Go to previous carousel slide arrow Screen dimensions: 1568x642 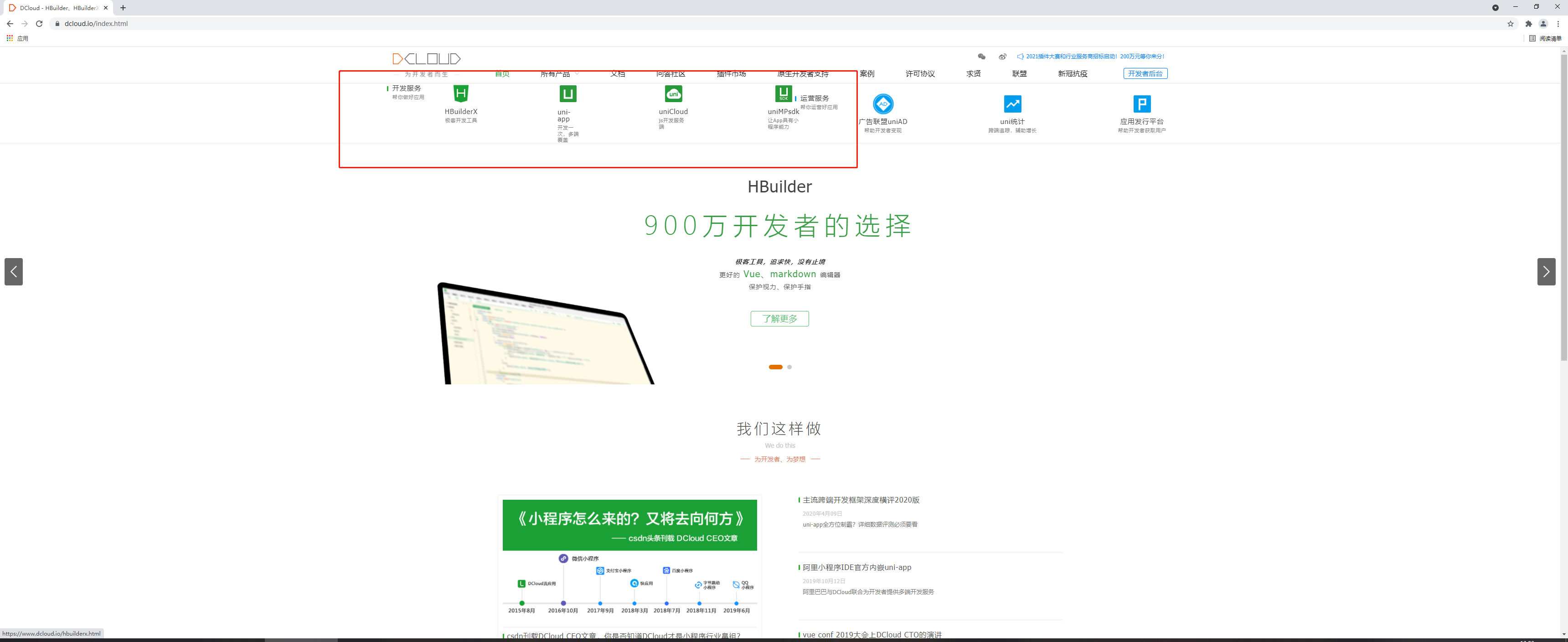click(13, 272)
